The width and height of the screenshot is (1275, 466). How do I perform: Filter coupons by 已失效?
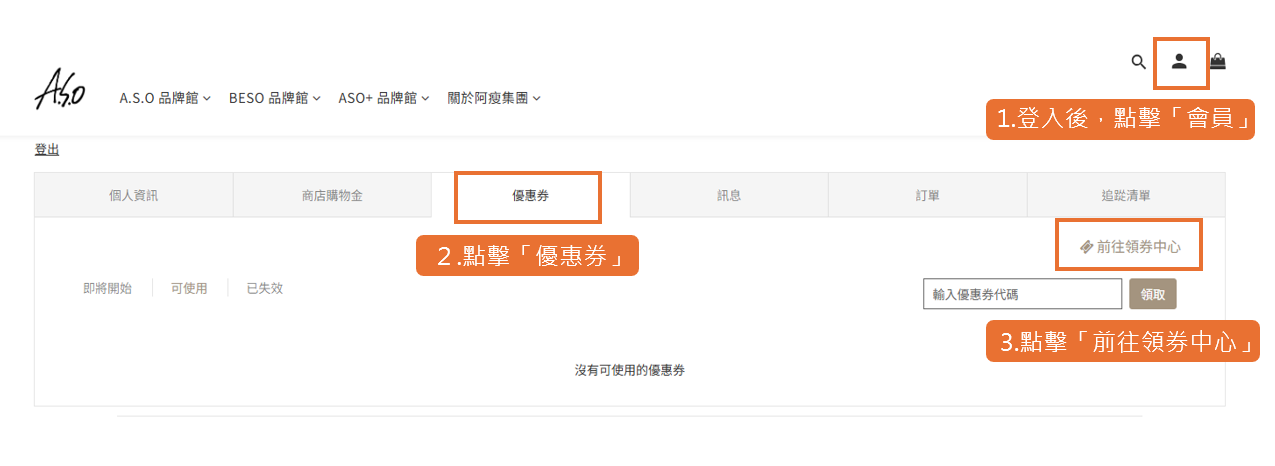(265, 288)
